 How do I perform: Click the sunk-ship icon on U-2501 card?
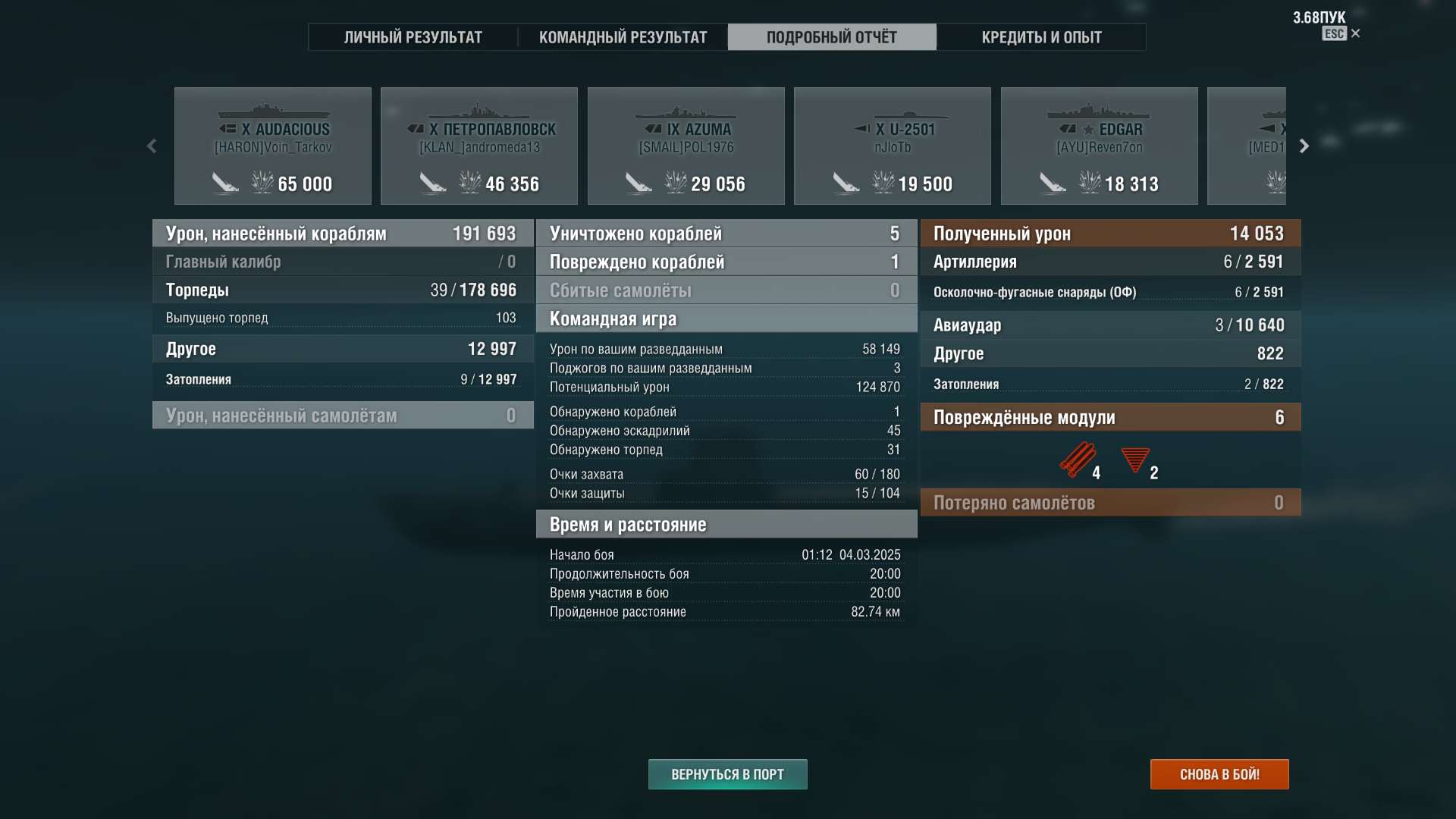coord(846,183)
